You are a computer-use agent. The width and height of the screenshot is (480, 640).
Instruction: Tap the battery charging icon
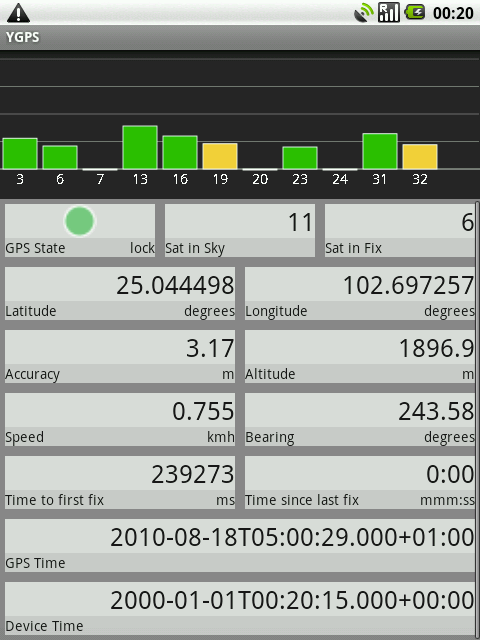415,12
